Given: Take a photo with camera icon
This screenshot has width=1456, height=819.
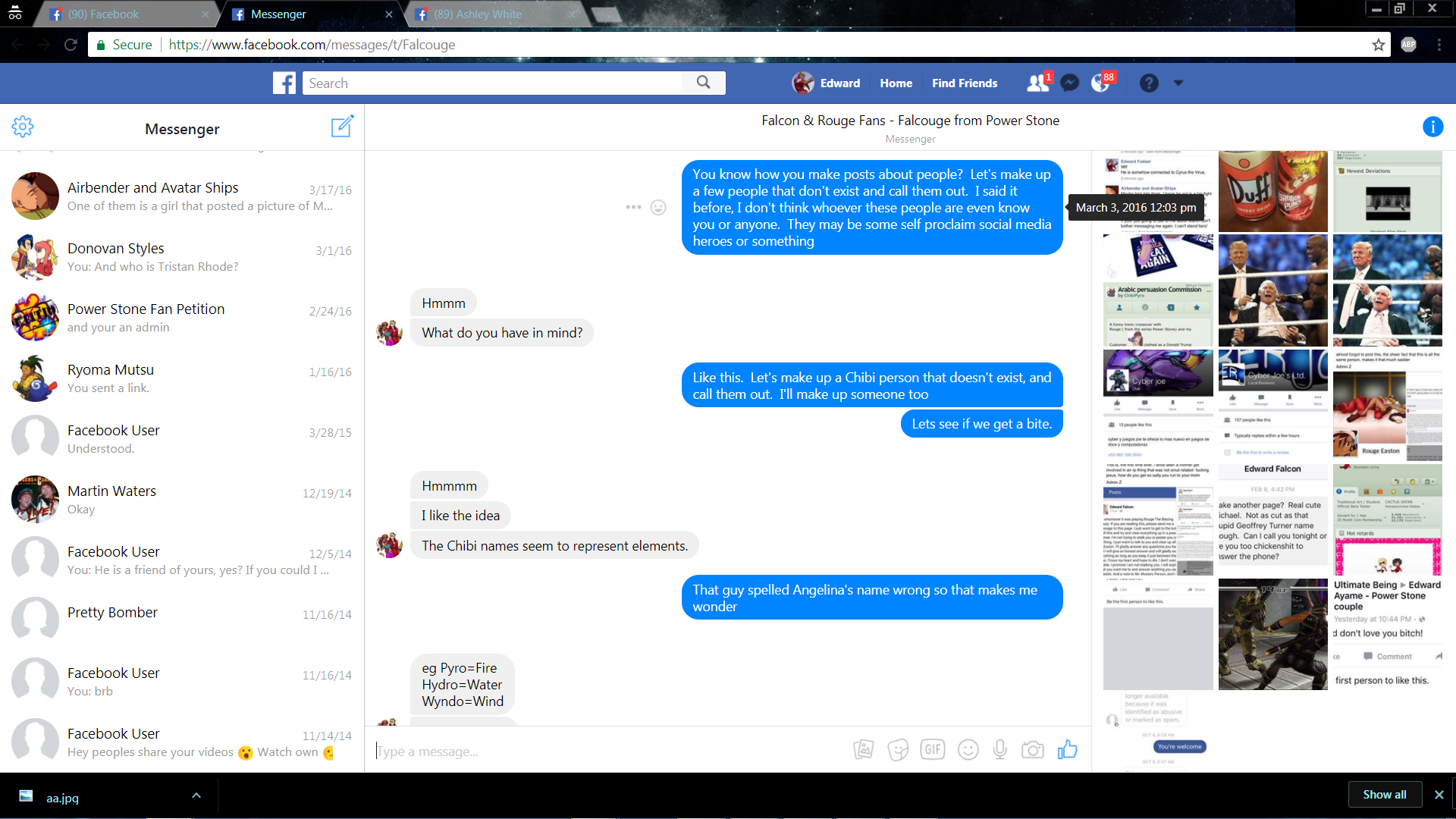Looking at the screenshot, I should [x=1032, y=750].
